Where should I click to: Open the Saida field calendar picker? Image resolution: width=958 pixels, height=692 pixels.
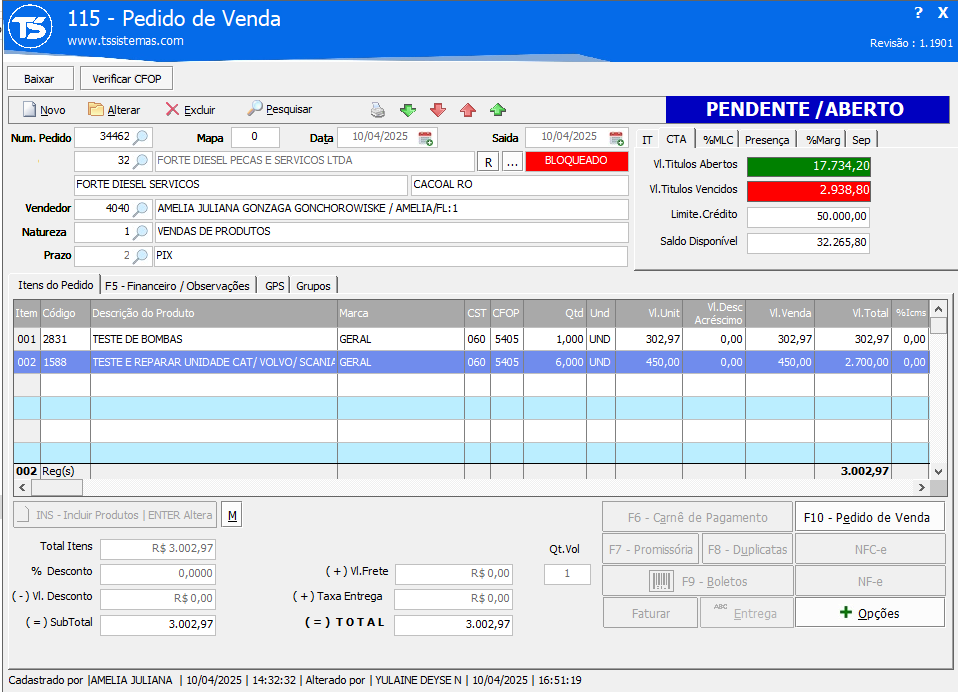614,138
